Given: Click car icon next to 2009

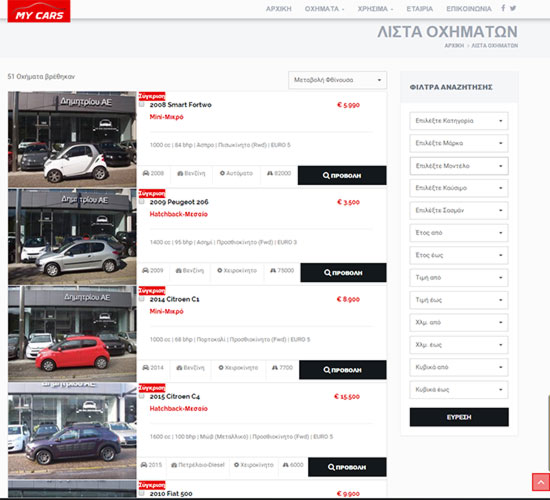Looking at the screenshot, I should 146,271.
